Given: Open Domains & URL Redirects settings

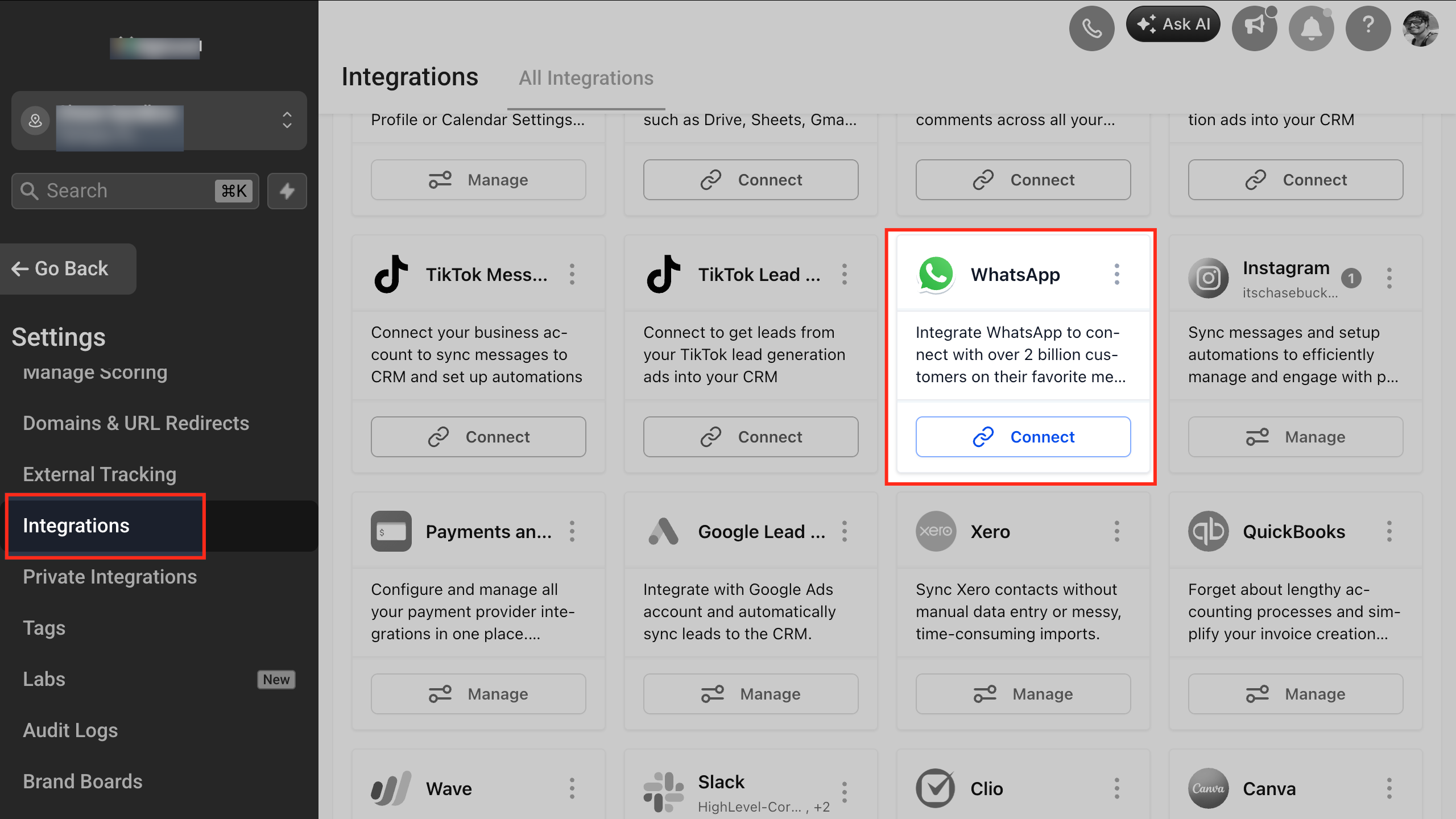Looking at the screenshot, I should click(x=136, y=423).
